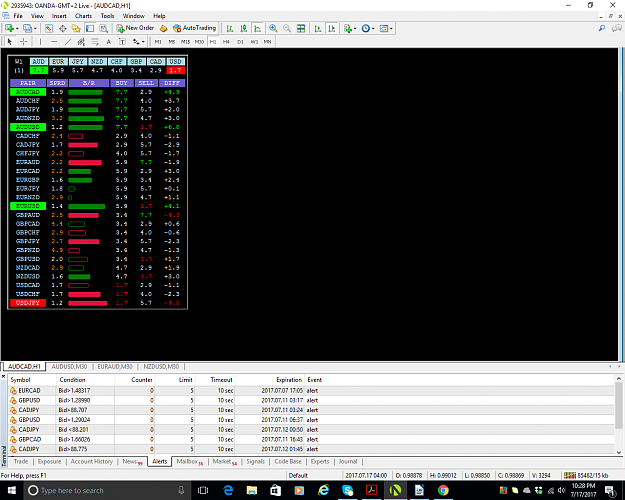Switch timeframe to M5

coord(172,41)
